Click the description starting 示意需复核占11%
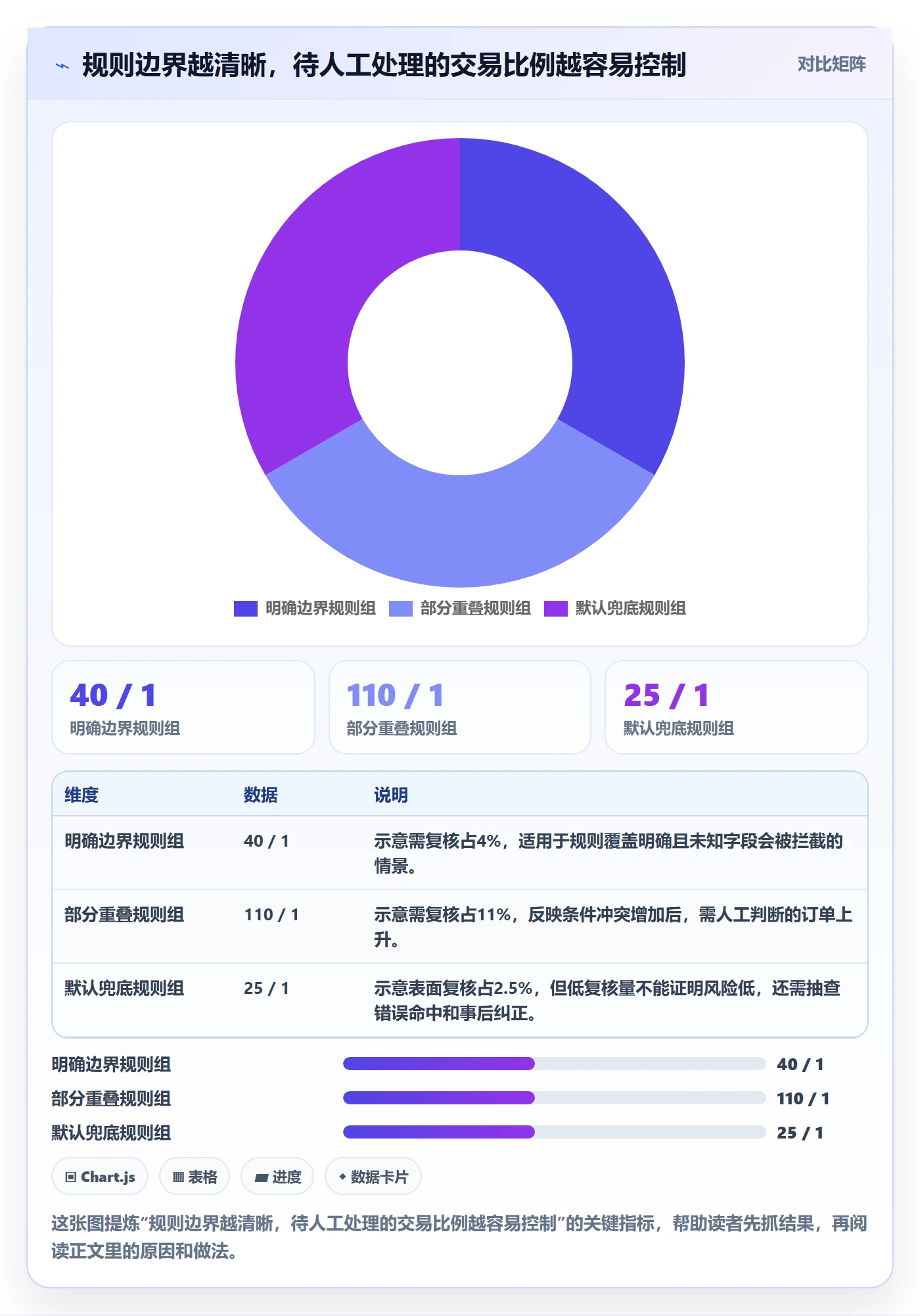 click(x=613, y=927)
